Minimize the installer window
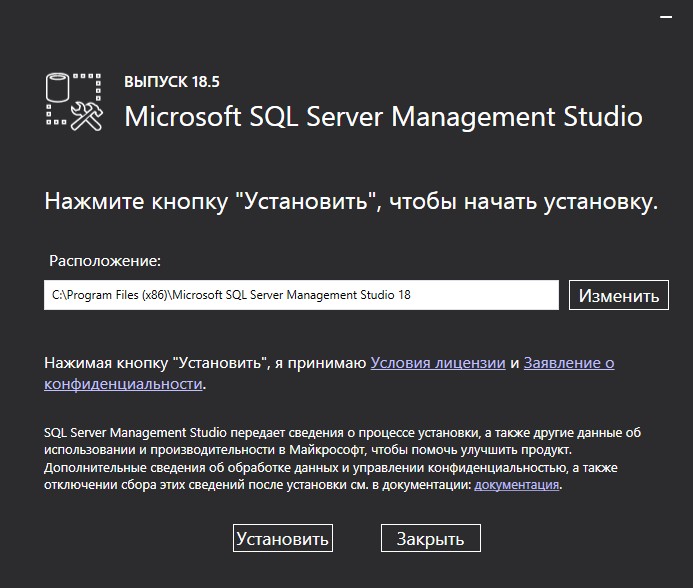 666,17
